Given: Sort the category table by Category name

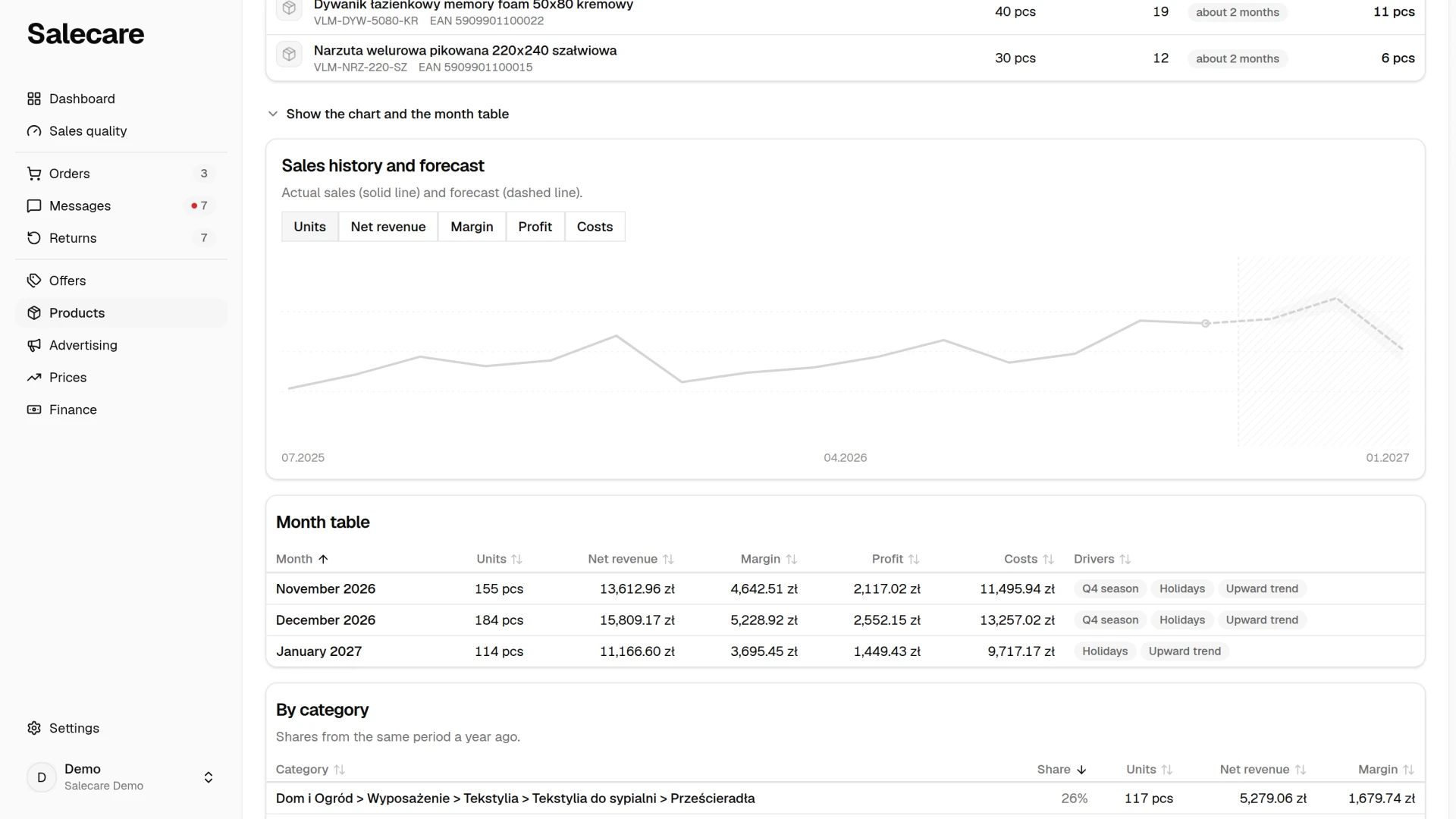Looking at the screenshot, I should (x=310, y=770).
